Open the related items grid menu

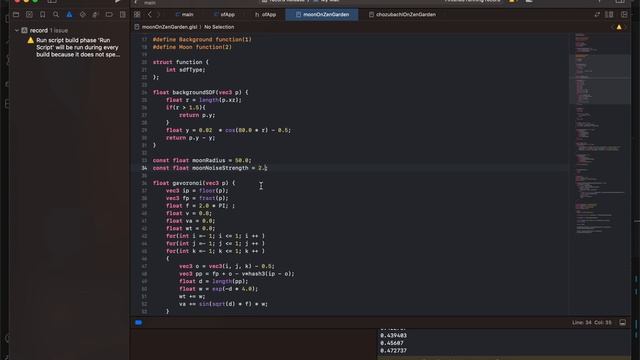[x=137, y=15]
